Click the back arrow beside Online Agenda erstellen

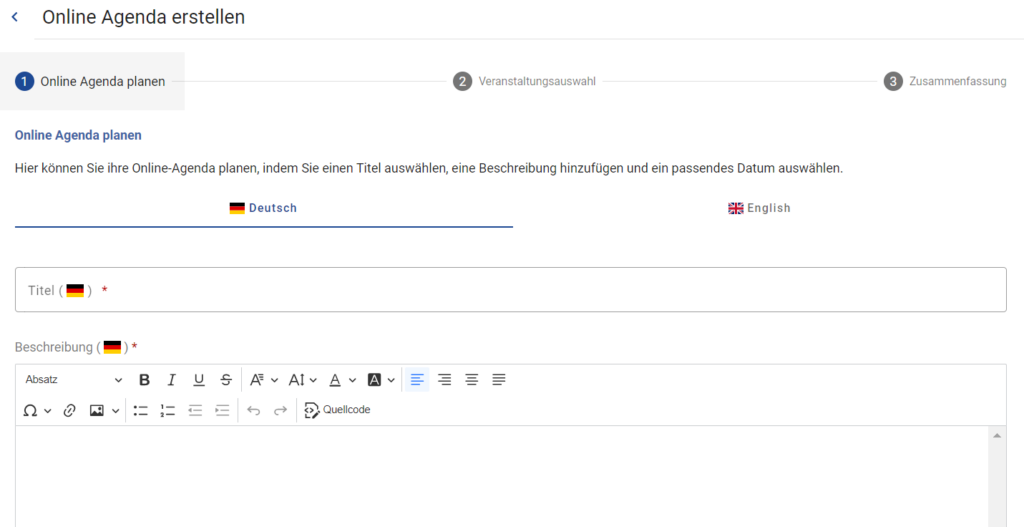(x=15, y=17)
